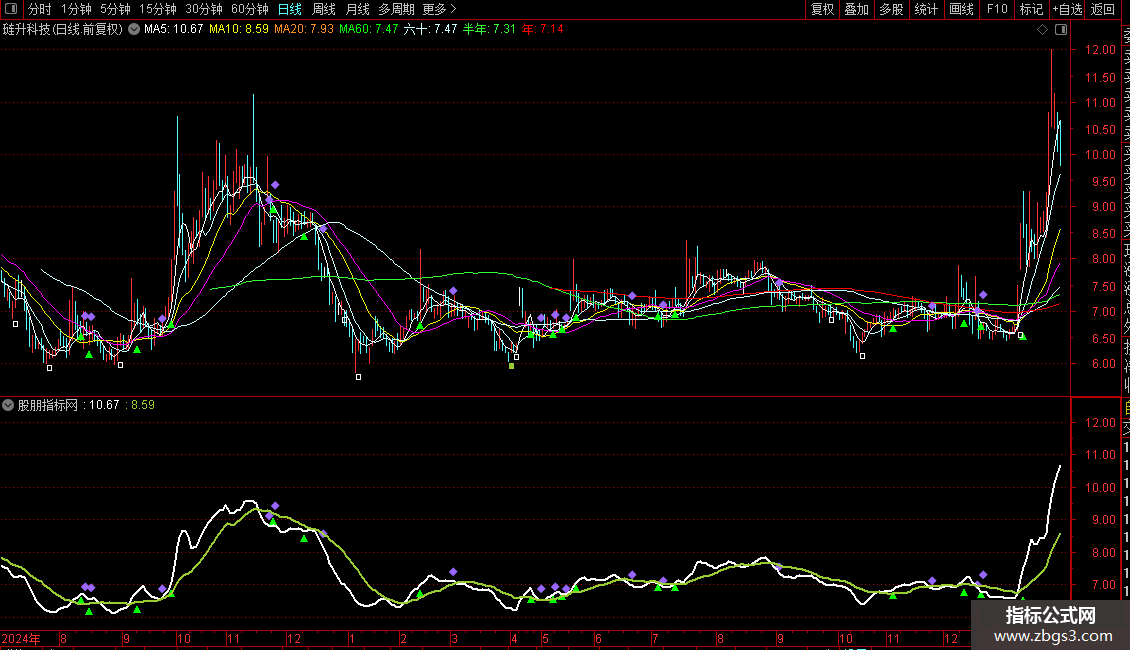Click the red 年: 7.14 label

pyautogui.click(x=543, y=30)
